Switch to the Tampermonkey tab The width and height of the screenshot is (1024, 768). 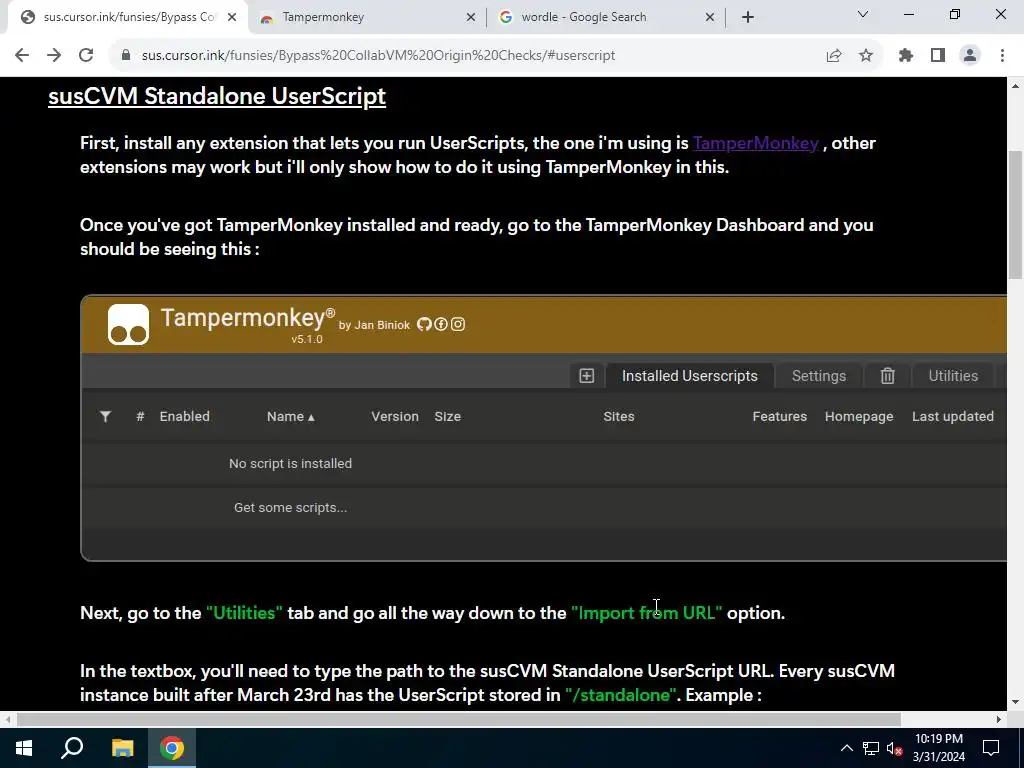click(x=366, y=17)
